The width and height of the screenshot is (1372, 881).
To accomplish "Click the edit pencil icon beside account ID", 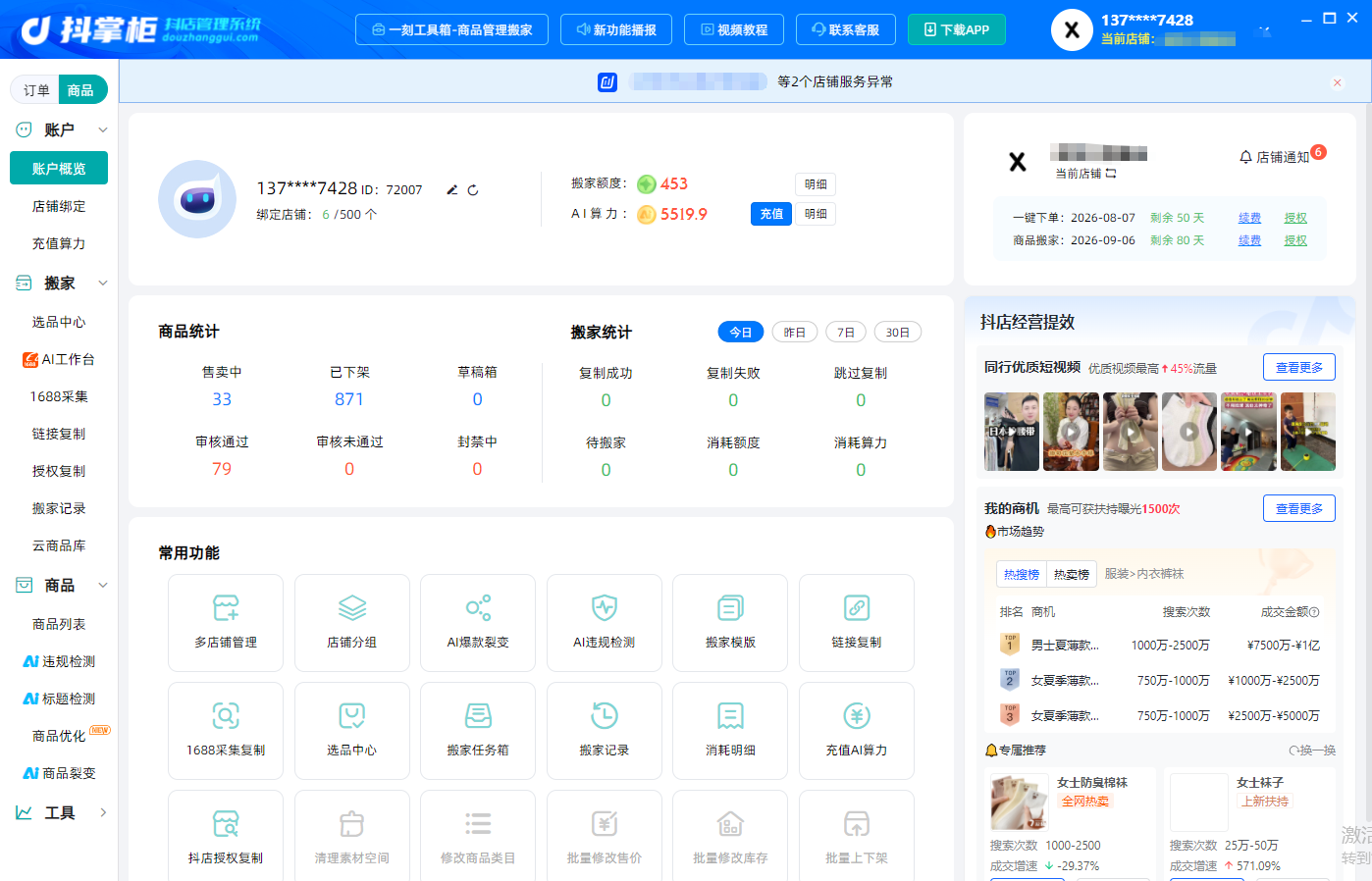I will [452, 189].
